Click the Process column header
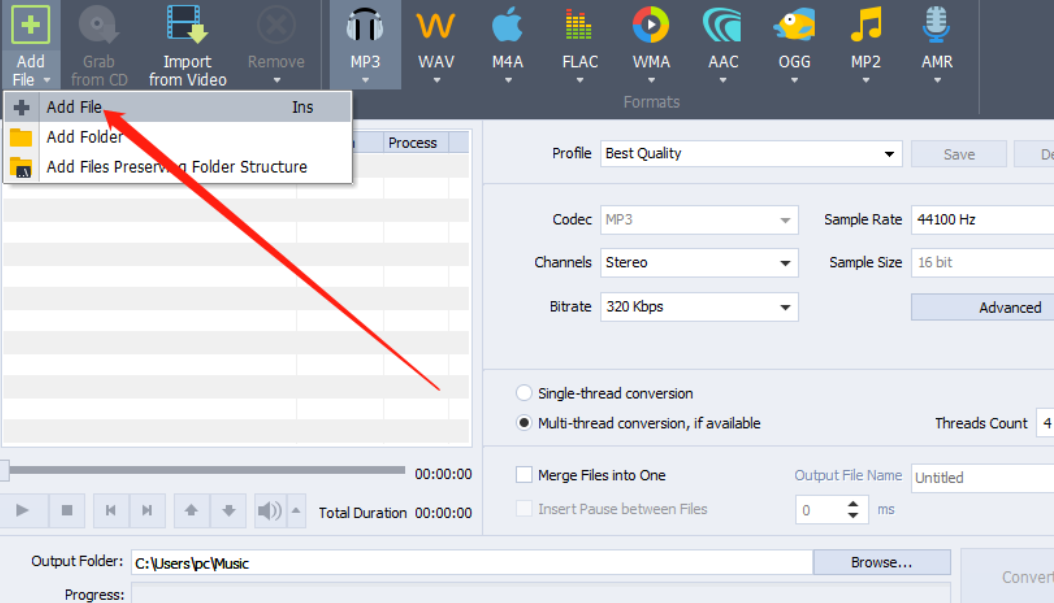 pos(415,143)
